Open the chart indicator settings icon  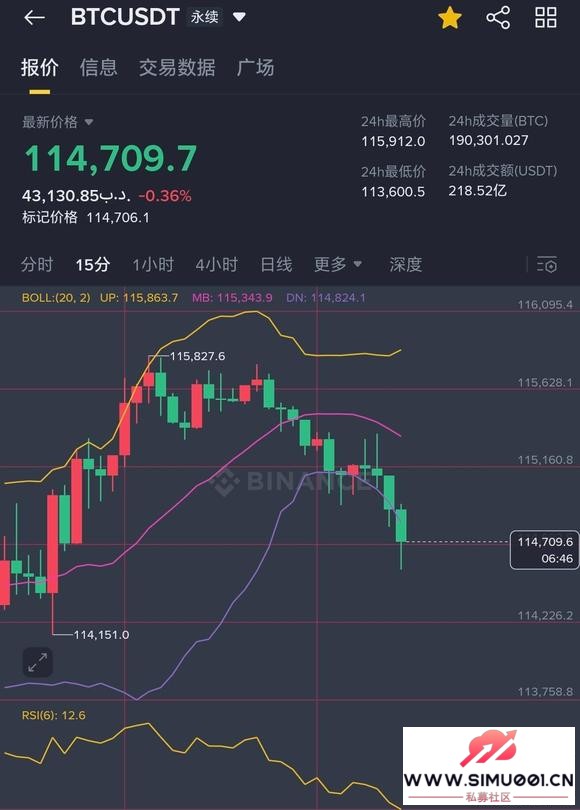547,265
